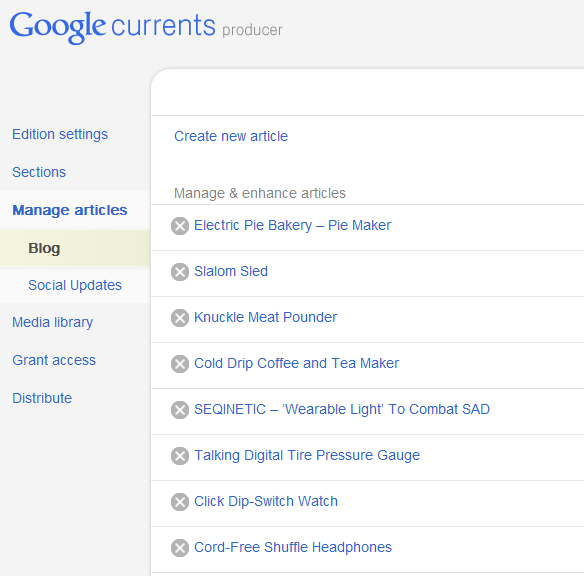This screenshot has width=584, height=576.
Task: Open Social Updates subsection
Action: pyautogui.click(x=75, y=285)
